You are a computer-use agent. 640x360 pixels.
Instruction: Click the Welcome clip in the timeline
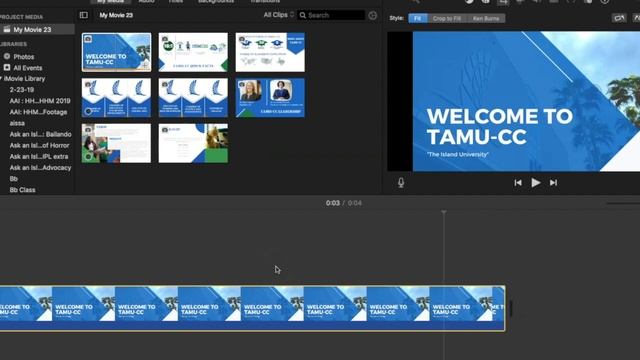point(252,308)
